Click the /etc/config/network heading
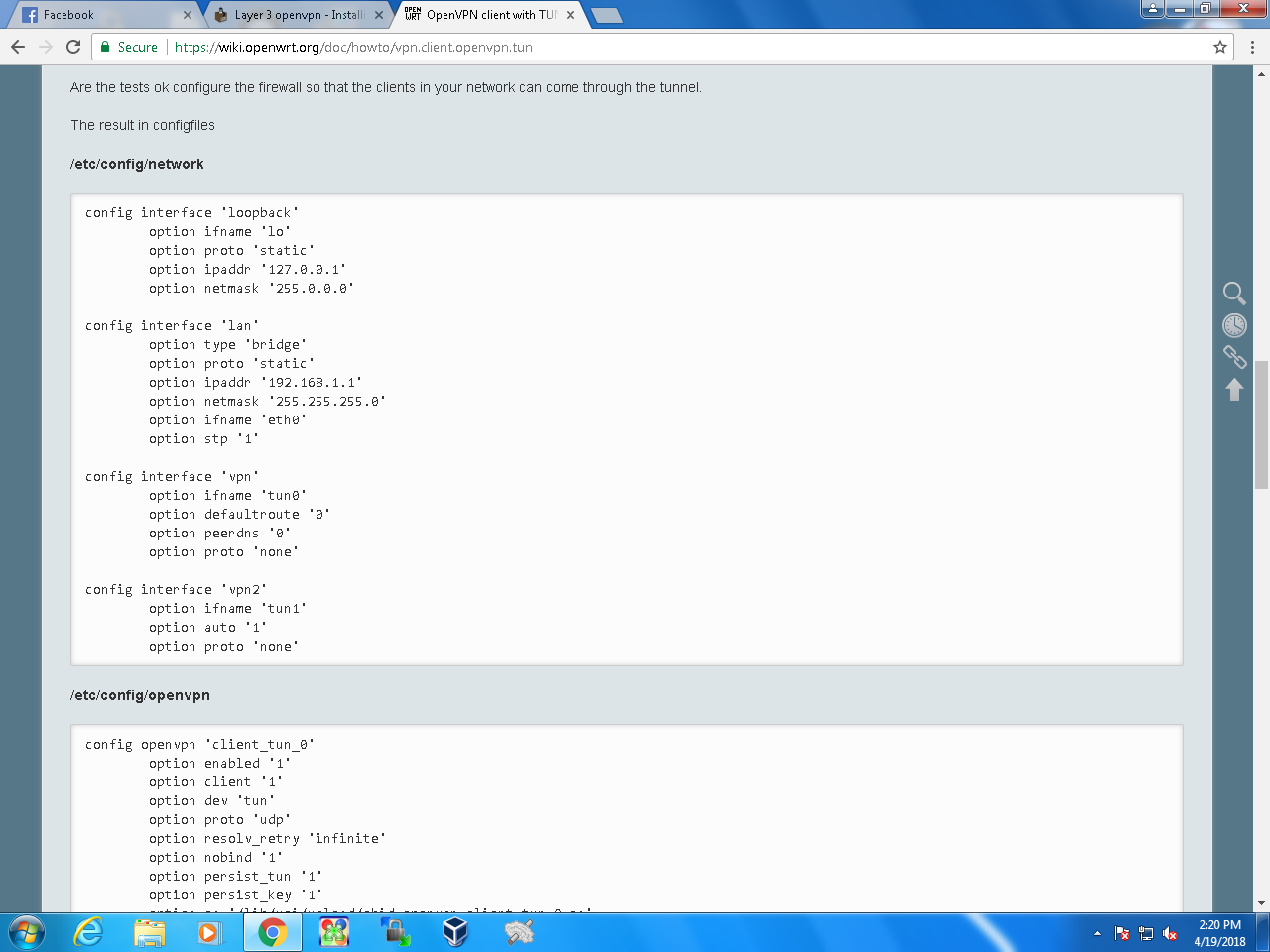Screen dimensions: 1270x952 click(x=137, y=164)
